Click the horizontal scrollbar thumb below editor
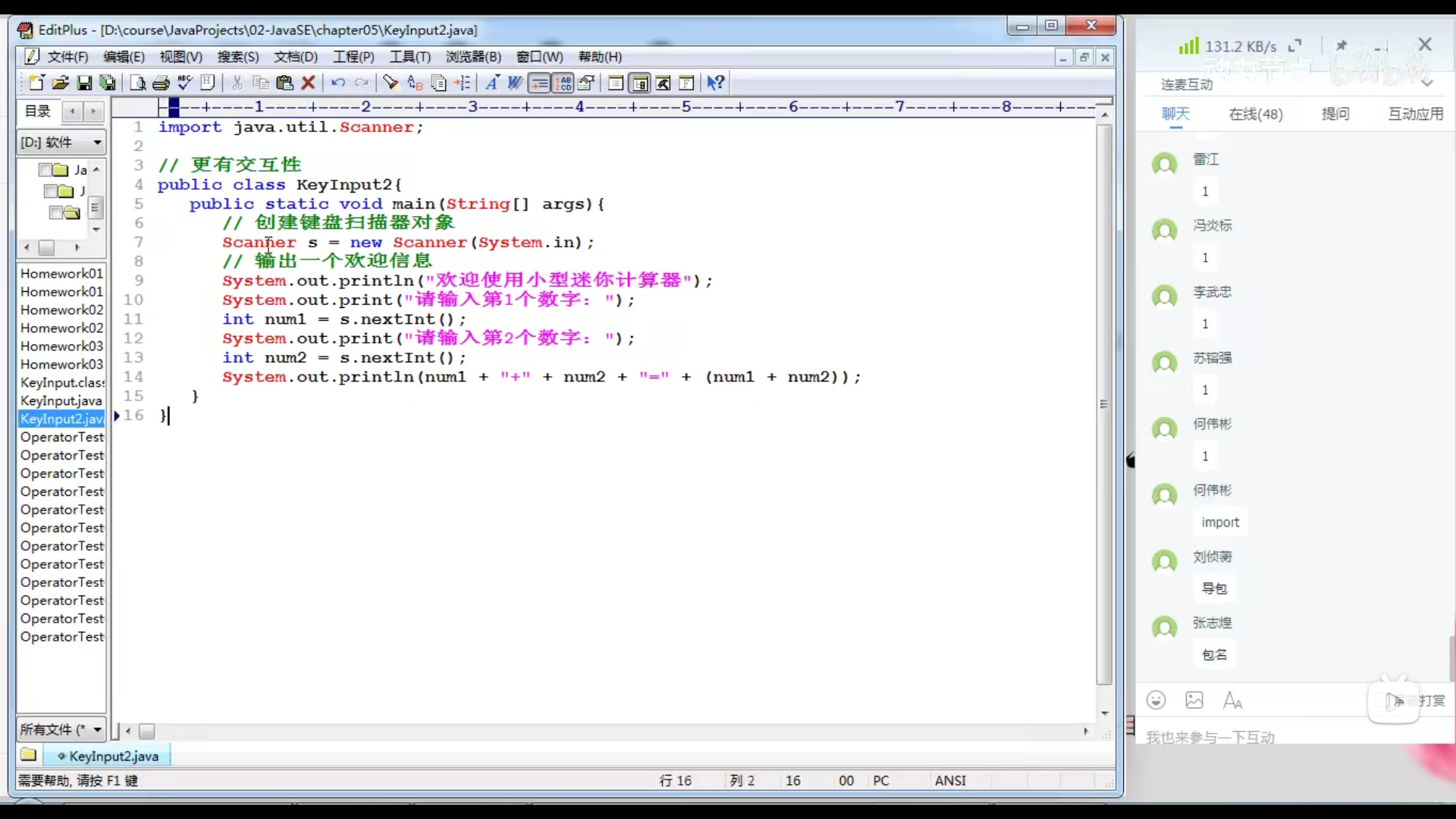This screenshot has width=1456, height=819. pos(147,731)
